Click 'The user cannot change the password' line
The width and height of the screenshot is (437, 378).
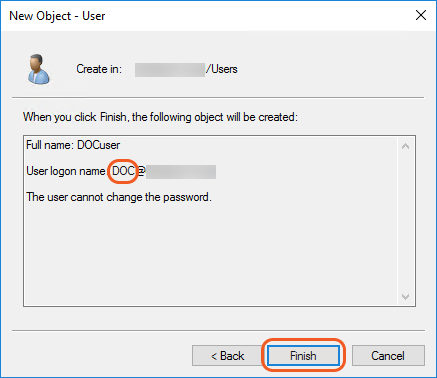119,197
